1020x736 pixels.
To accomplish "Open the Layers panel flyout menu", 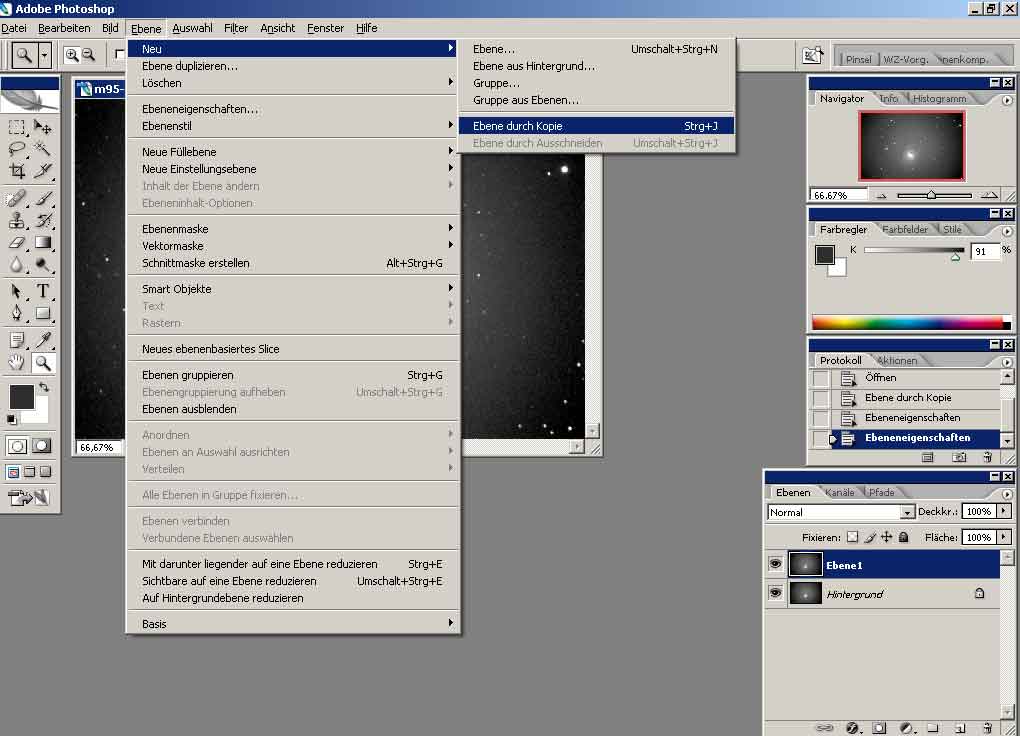I will [x=1007, y=494].
